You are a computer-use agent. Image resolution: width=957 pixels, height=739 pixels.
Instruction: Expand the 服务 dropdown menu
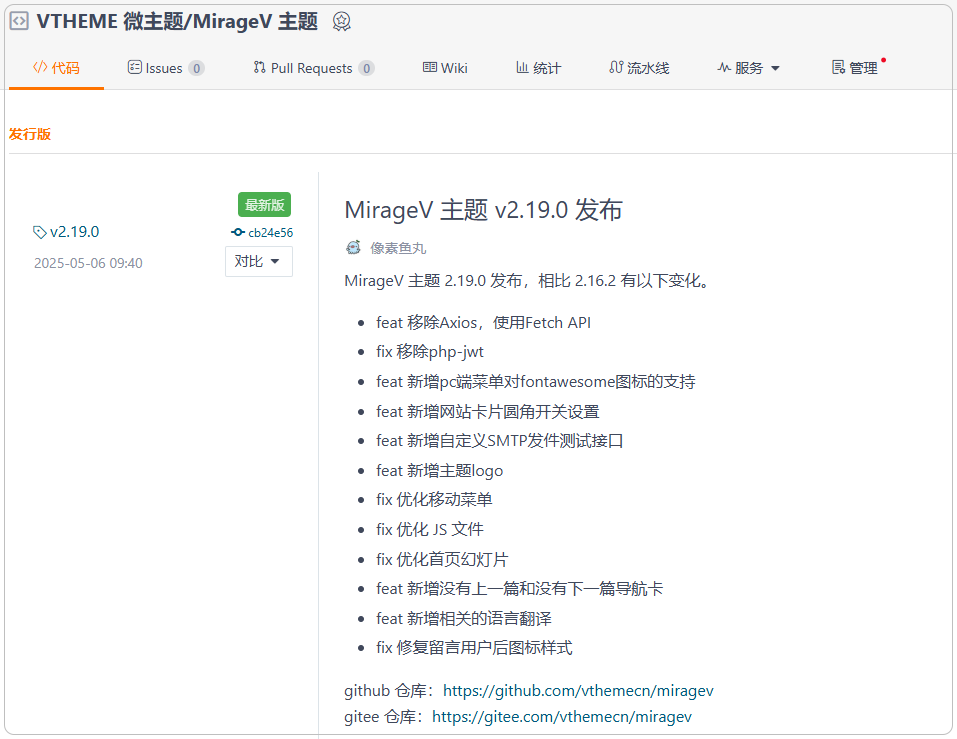click(x=749, y=68)
